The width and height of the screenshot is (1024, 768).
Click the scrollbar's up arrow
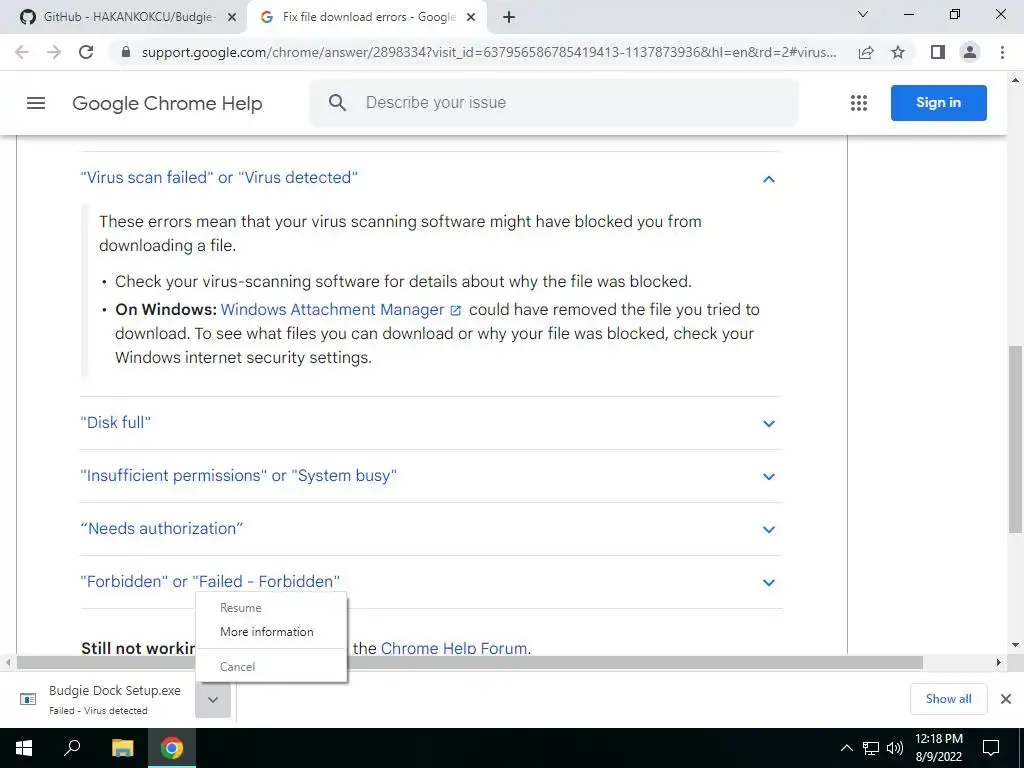click(1015, 80)
